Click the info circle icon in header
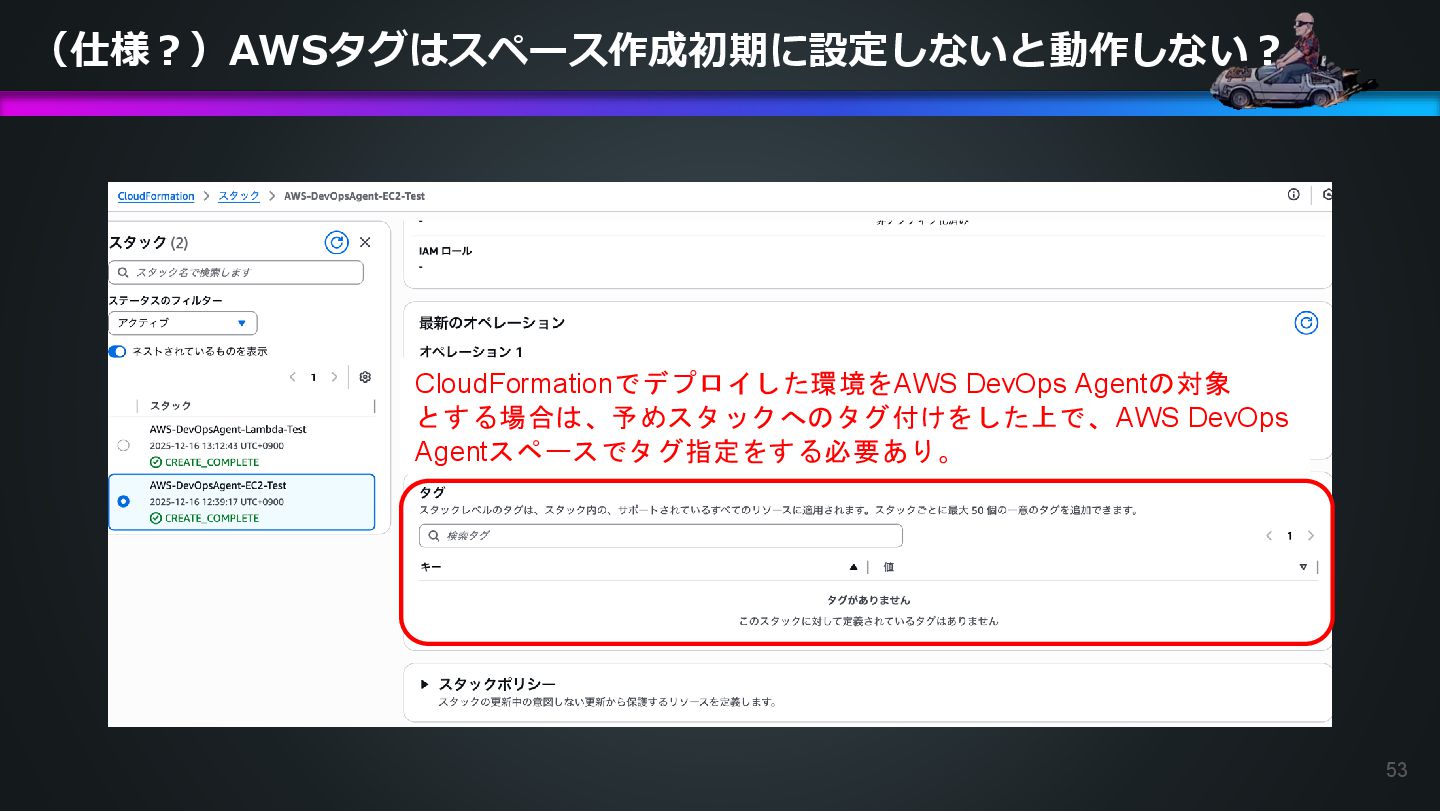This screenshot has width=1440, height=811. [x=1294, y=194]
